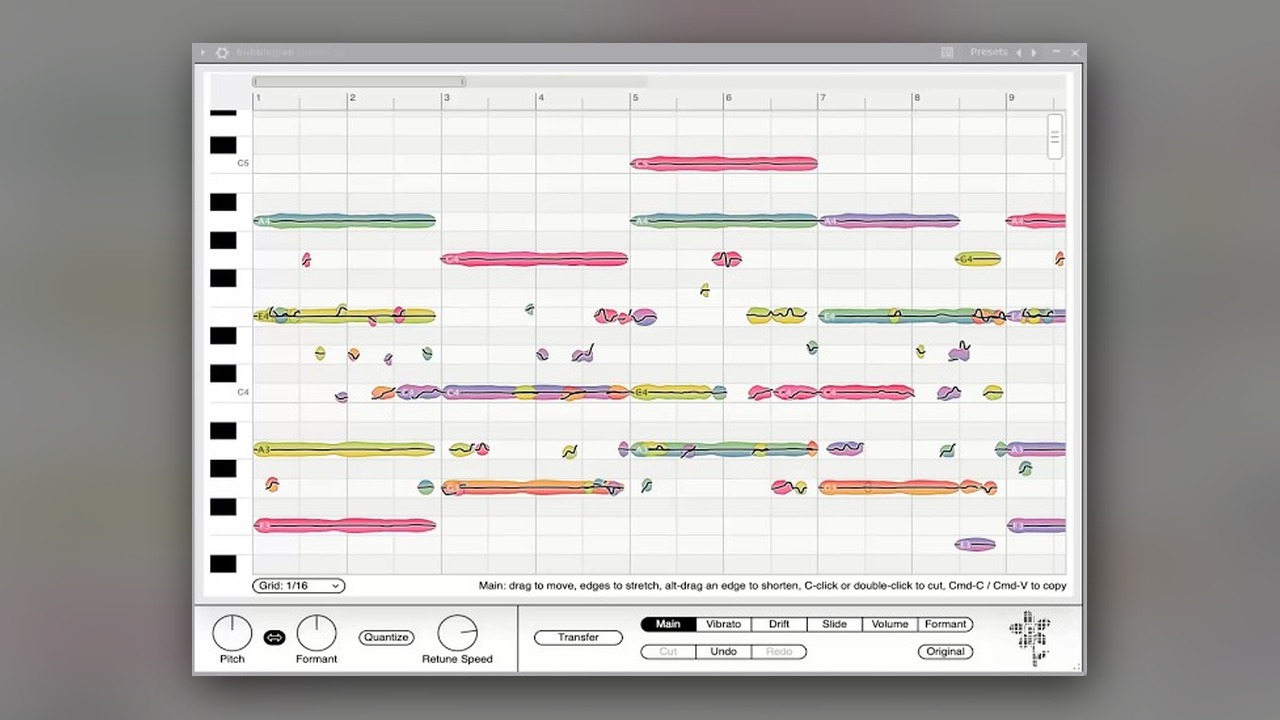Click the Cut button
The image size is (1280, 720).
click(668, 651)
